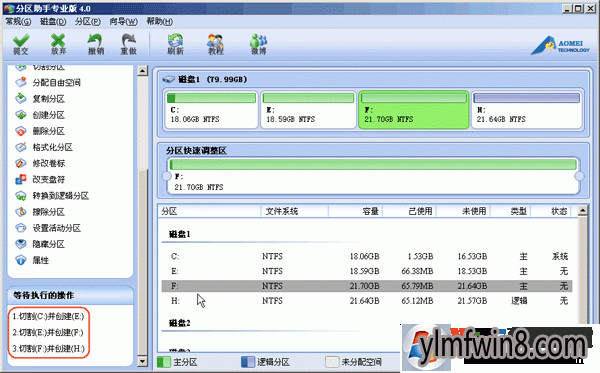Viewport: 600px width, 373px height.
Task: Click the 提交 (Apply) toolbar icon
Action: (x=21, y=45)
